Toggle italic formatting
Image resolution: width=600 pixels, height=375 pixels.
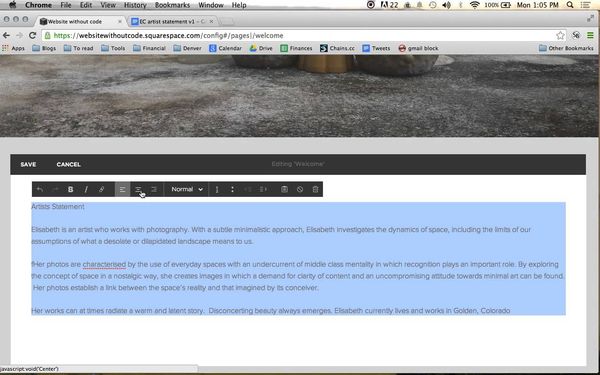(86, 189)
